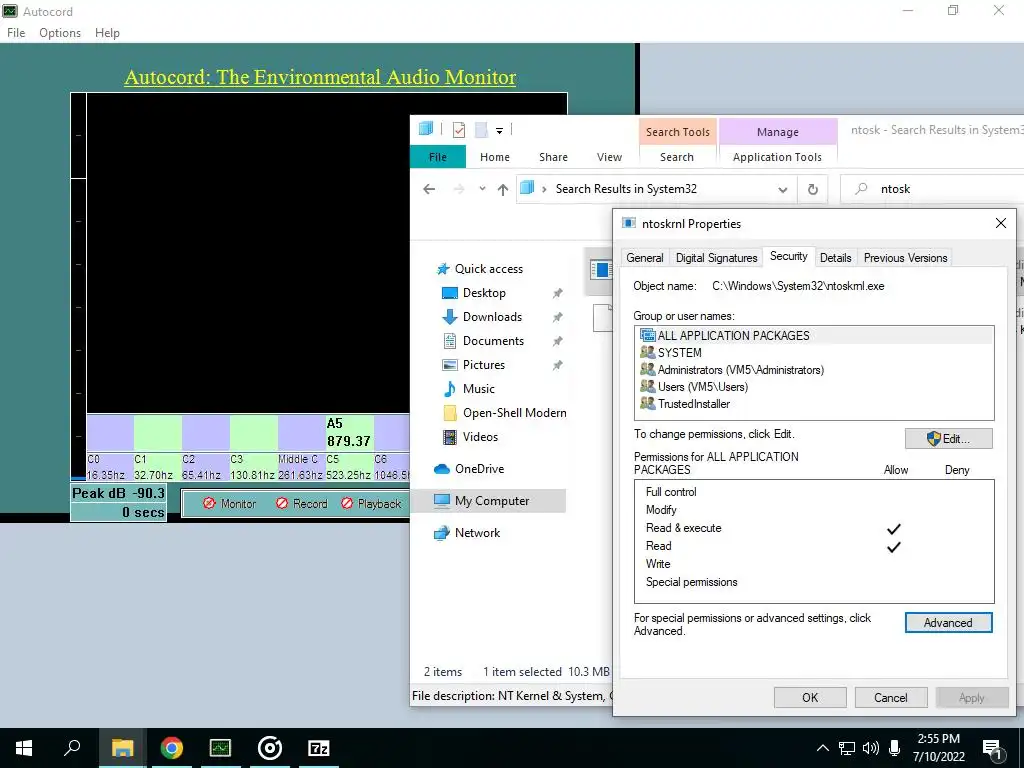This screenshot has width=1024, height=768.
Task: Refresh the search results
Action: [x=812, y=189]
